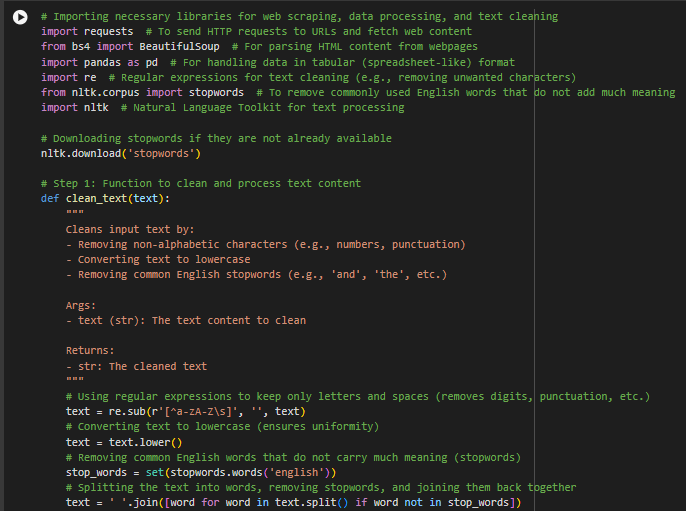
Task: Run the code cell with play button
Action: (x=20, y=17)
